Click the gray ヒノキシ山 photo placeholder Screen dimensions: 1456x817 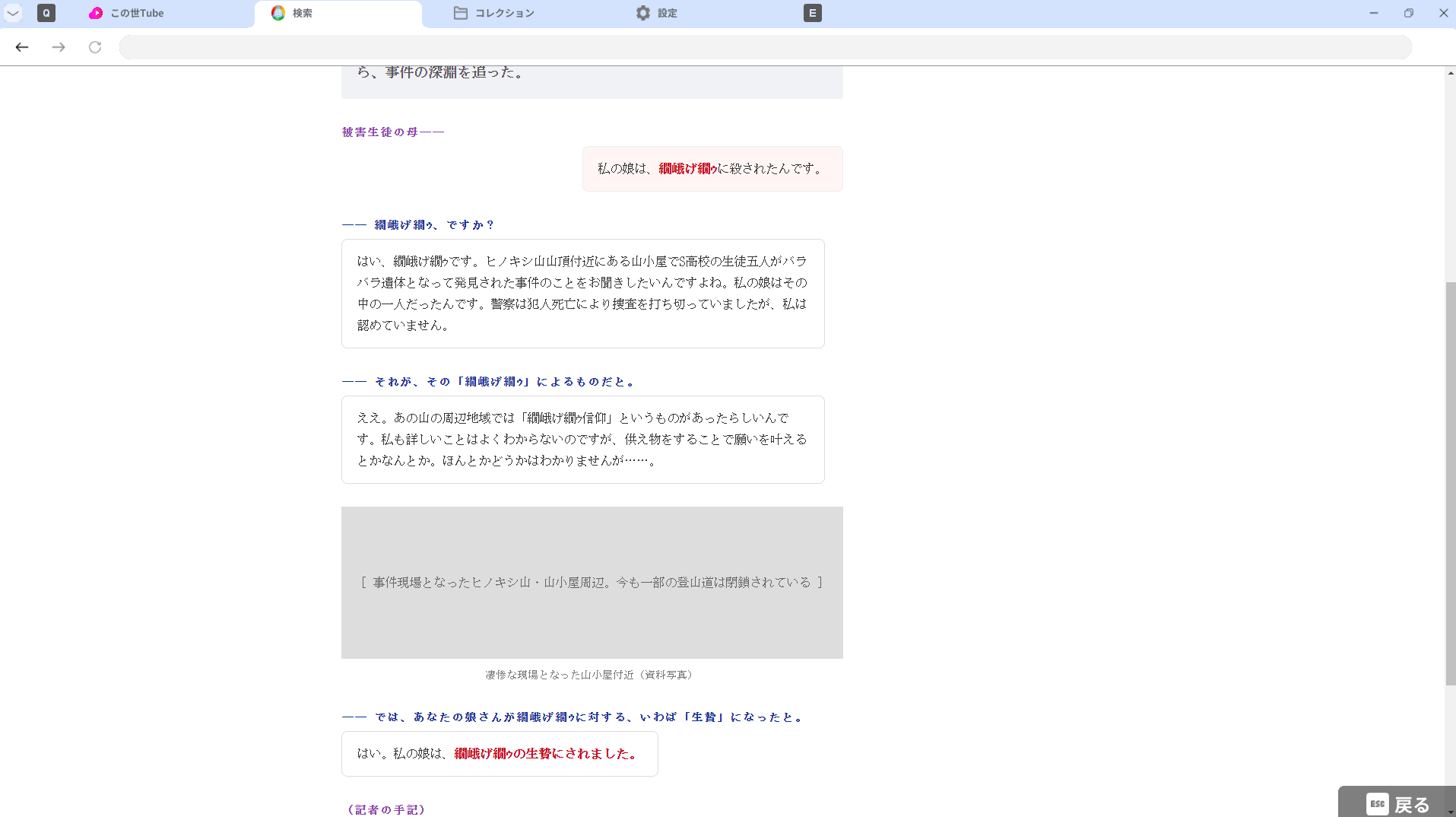[x=592, y=583]
